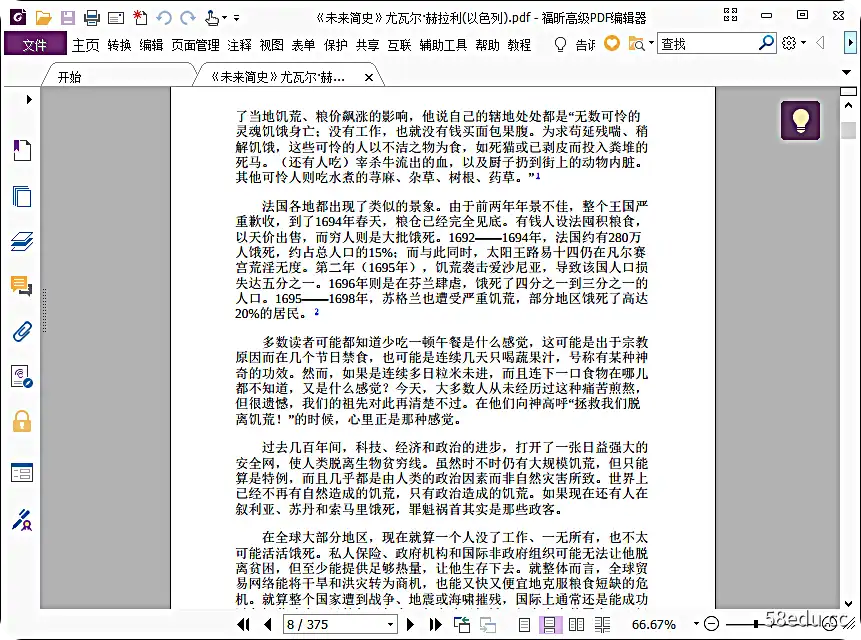Open the Page Thumbnails panel
Screen dimensions: 861x640
point(22,197)
